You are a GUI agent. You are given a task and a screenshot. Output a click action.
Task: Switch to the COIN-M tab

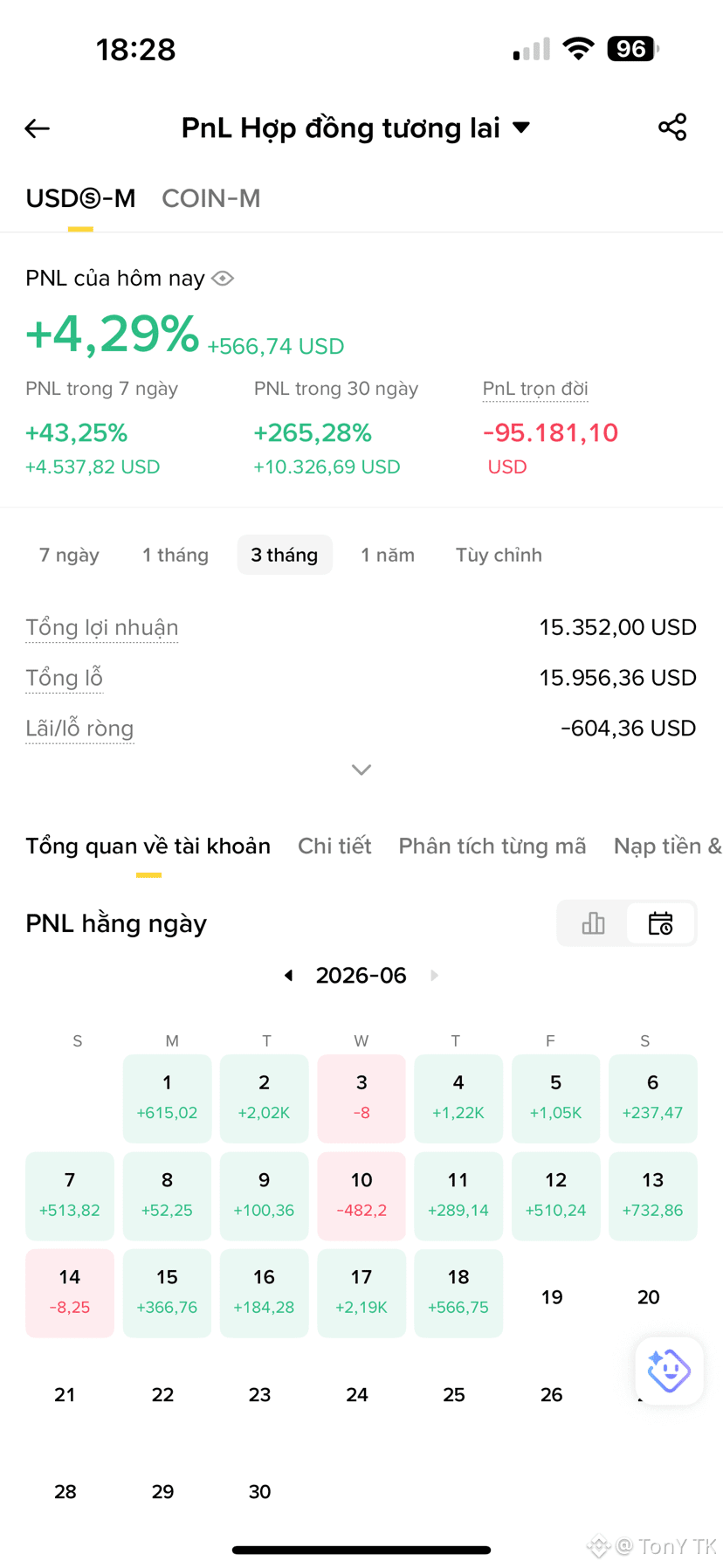(211, 198)
